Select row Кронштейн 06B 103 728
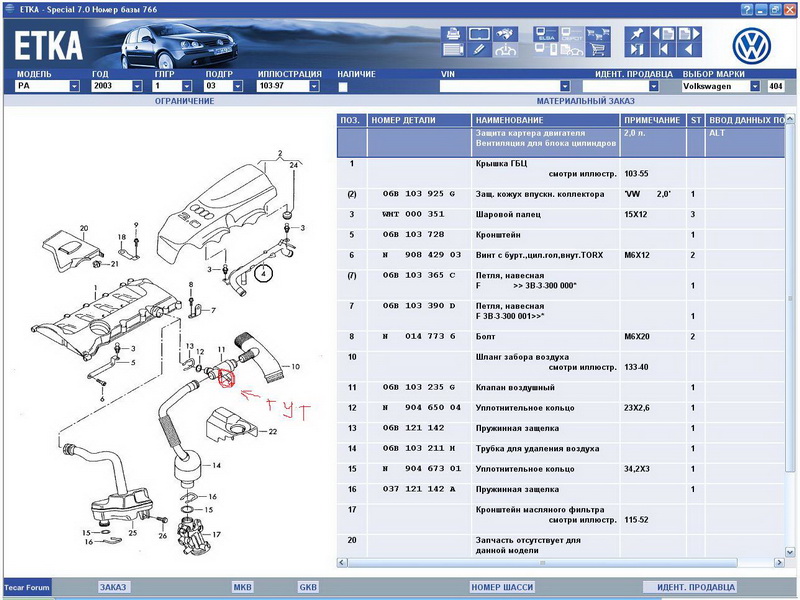The height and width of the screenshot is (600, 800). [x=561, y=235]
